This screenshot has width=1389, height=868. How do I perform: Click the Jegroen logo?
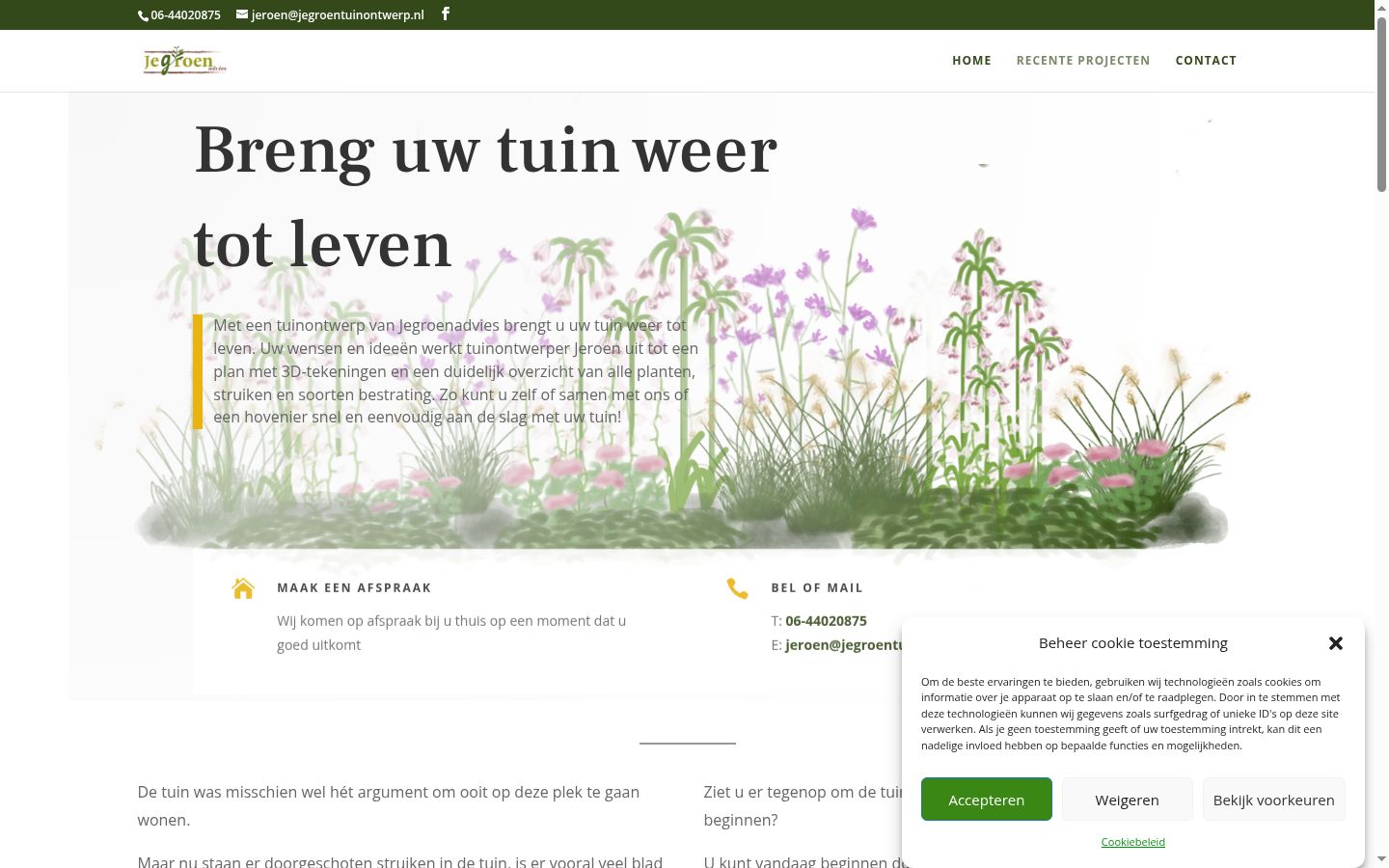coord(184,61)
